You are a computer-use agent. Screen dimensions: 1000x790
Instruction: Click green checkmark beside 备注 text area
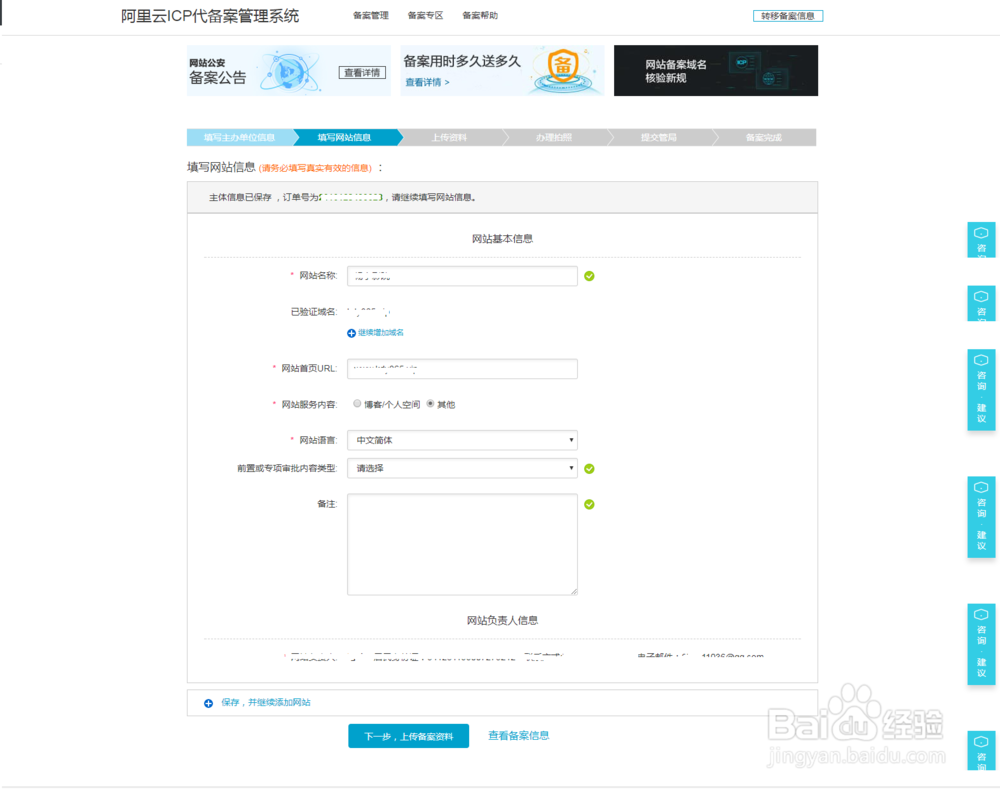(x=589, y=504)
